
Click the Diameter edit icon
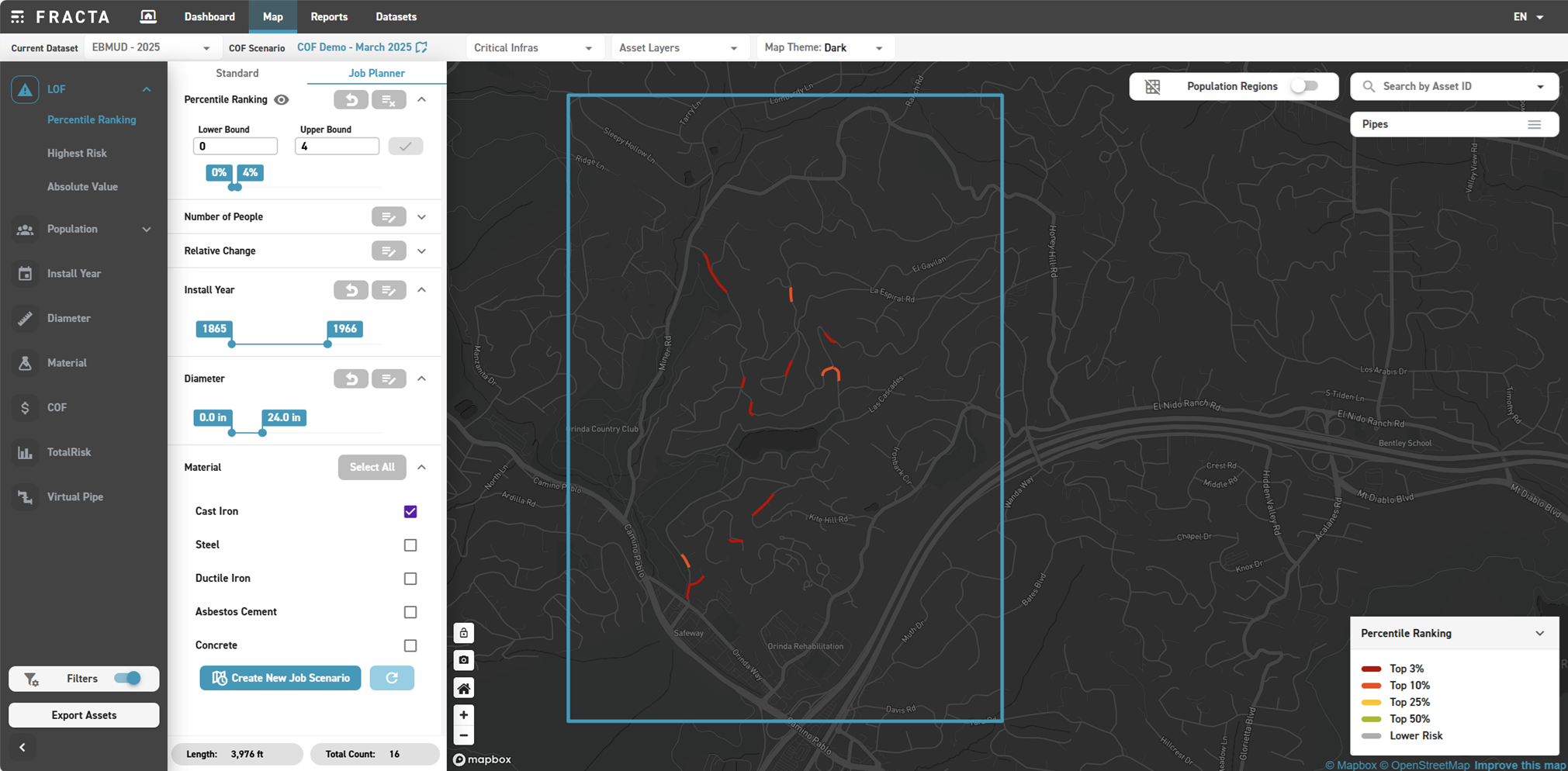(389, 379)
